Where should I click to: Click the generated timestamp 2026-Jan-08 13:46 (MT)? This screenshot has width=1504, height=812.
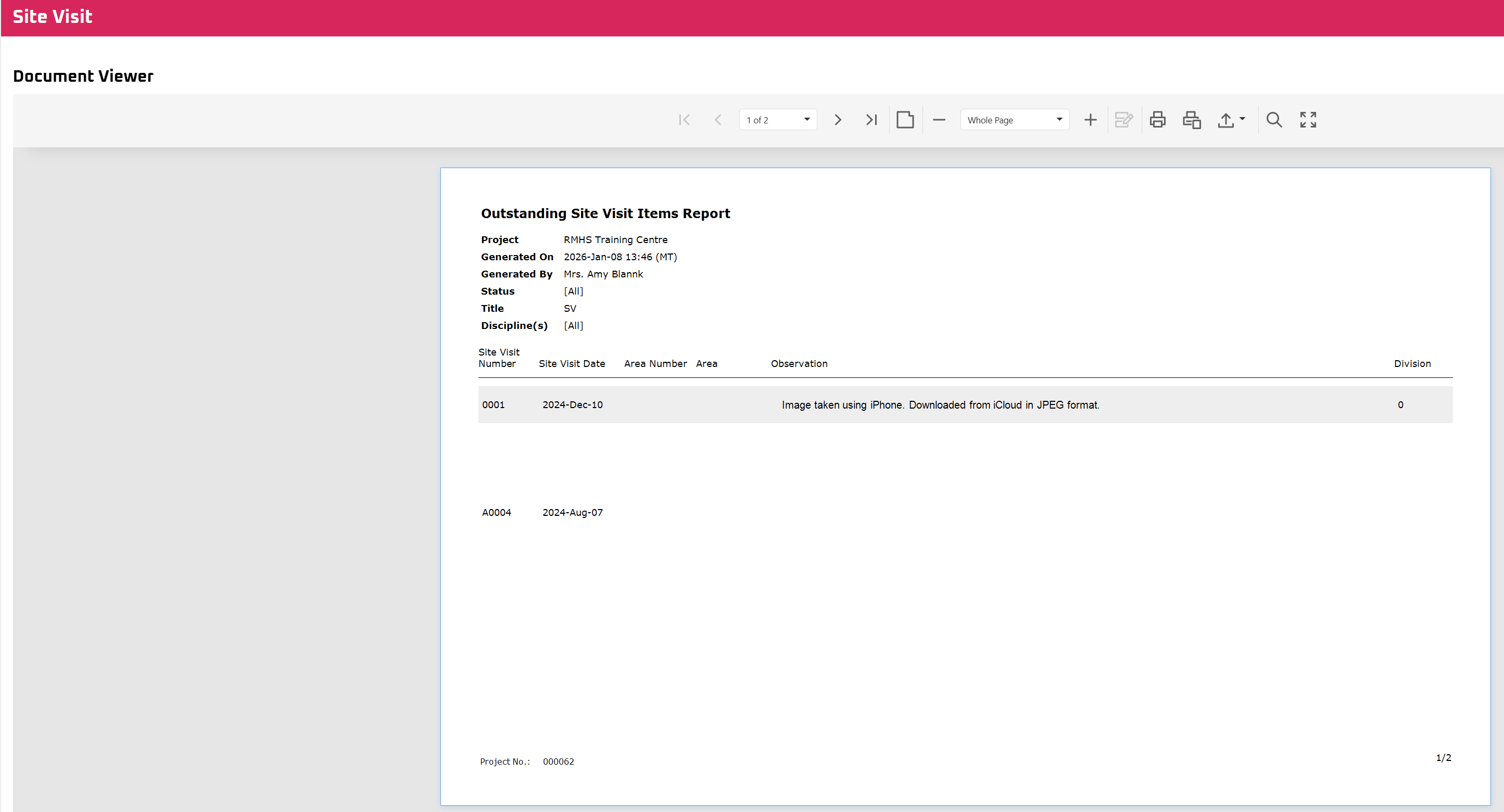620,257
